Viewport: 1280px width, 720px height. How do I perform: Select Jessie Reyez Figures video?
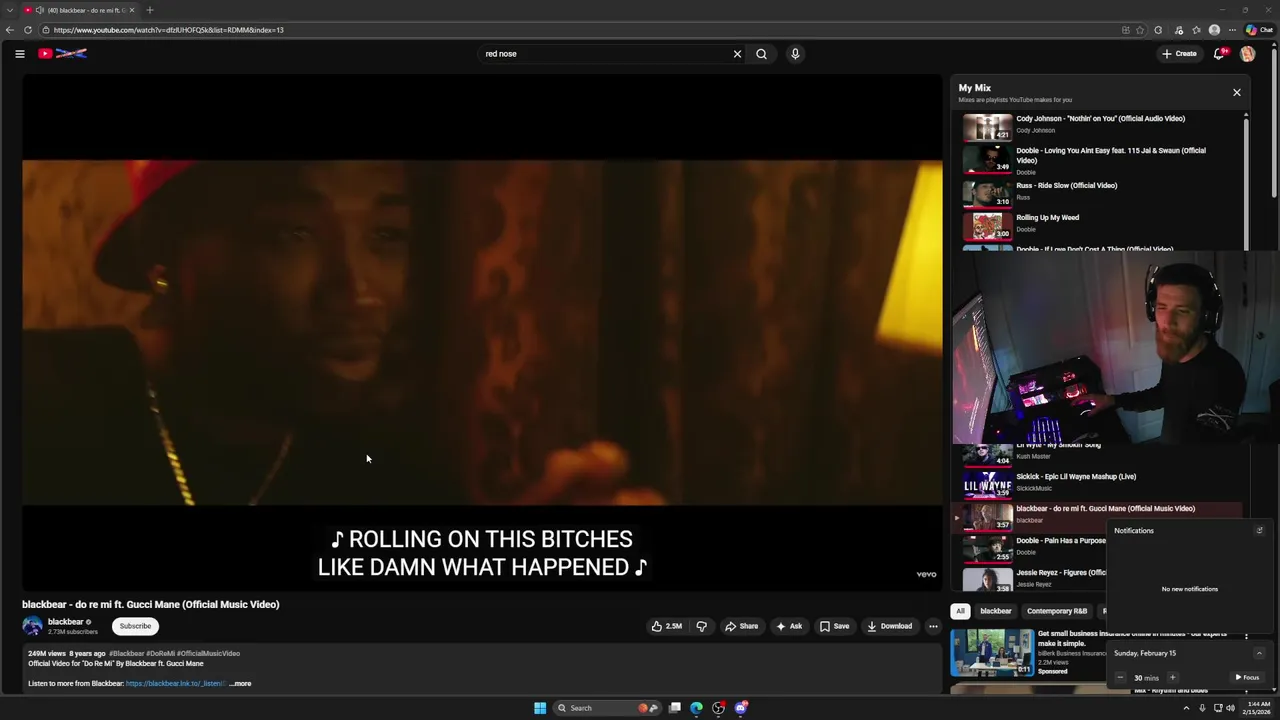point(1035,579)
